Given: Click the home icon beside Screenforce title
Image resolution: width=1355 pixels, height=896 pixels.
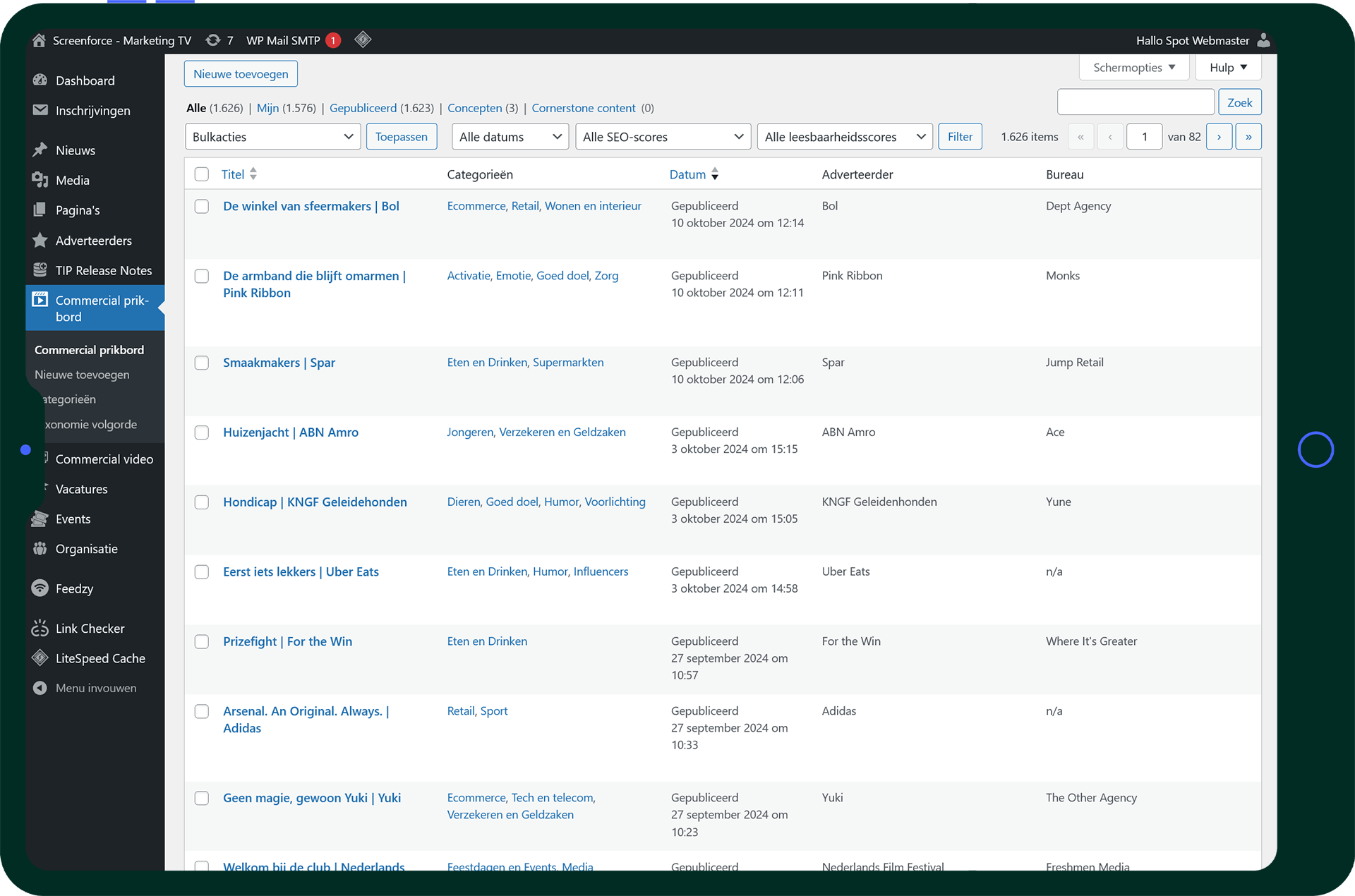Looking at the screenshot, I should click(x=39, y=40).
